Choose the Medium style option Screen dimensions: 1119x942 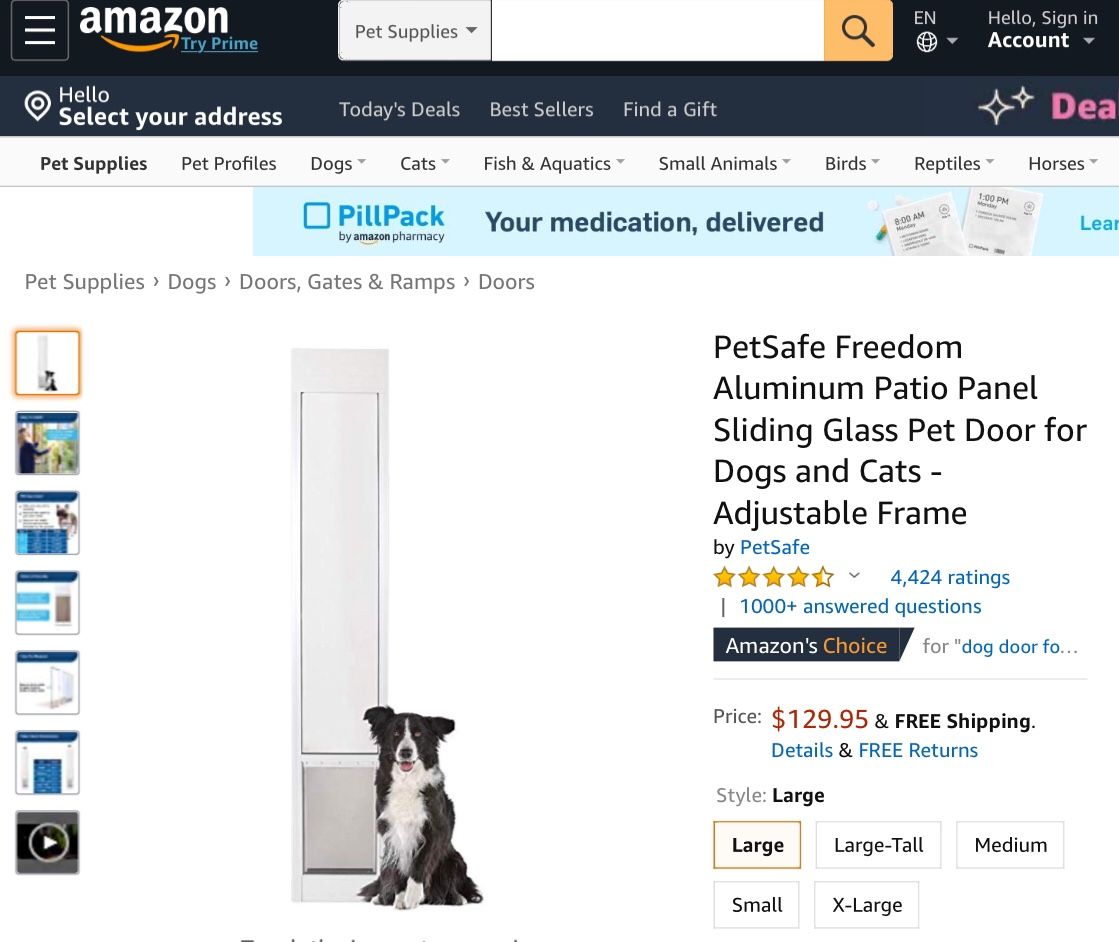point(1010,845)
